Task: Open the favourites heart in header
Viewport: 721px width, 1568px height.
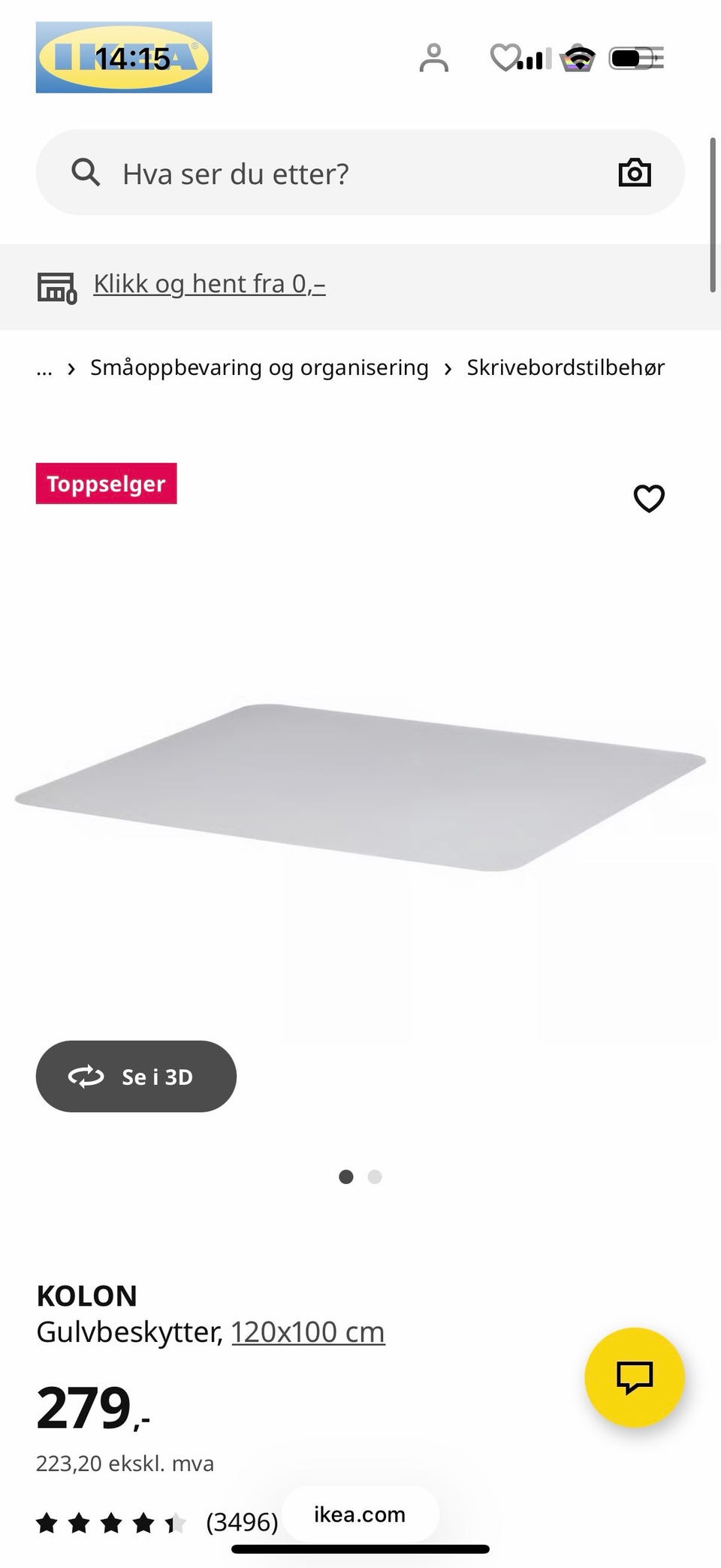Action: click(505, 58)
